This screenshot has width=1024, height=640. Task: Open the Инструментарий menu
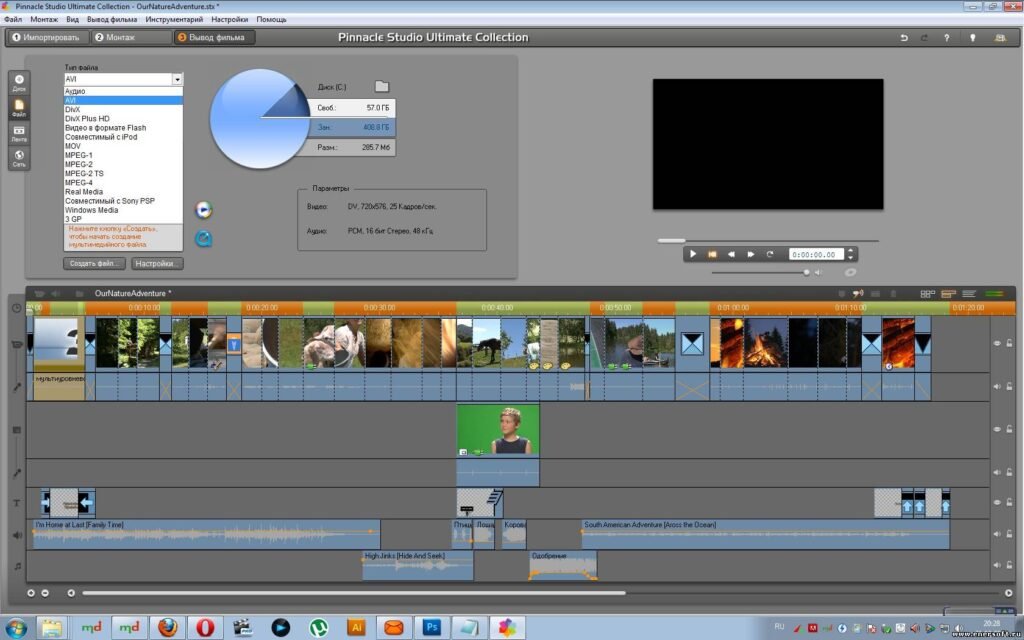point(174,20)
